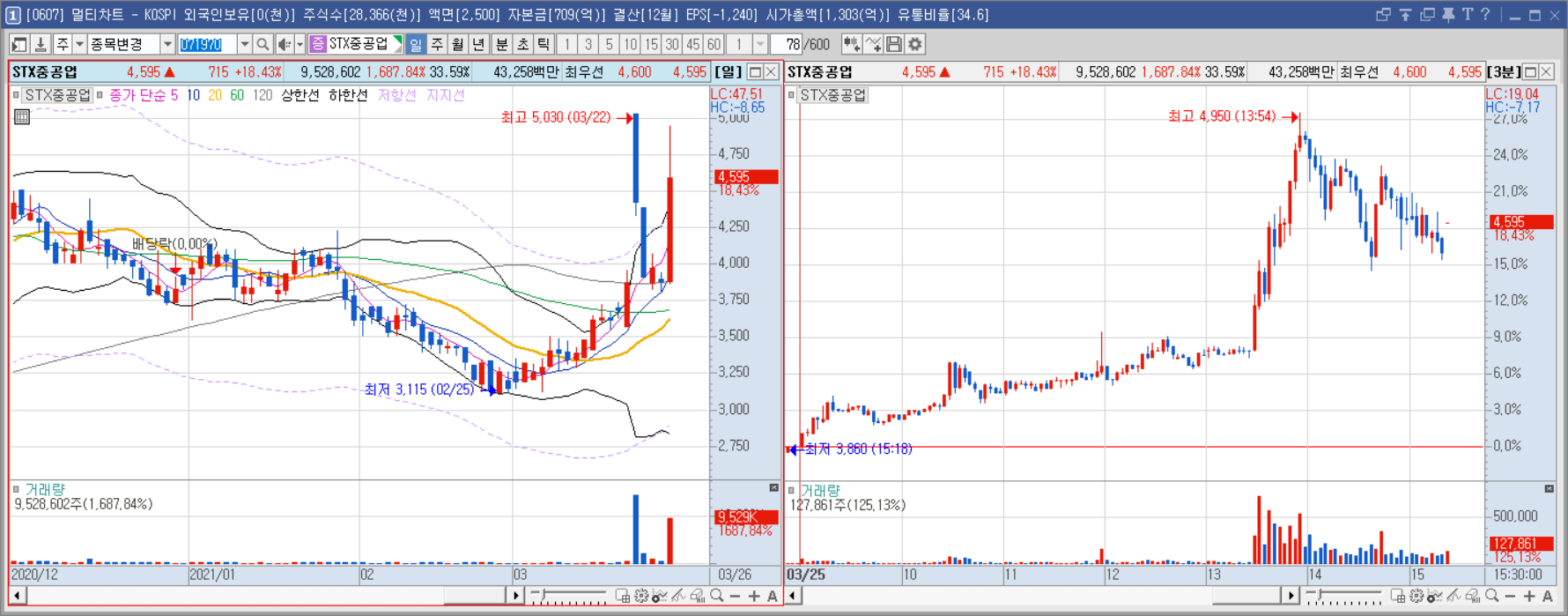Click plus zoom-in icon under daily chart
The height and width of the screenshot is (616, 1568).
754,597
